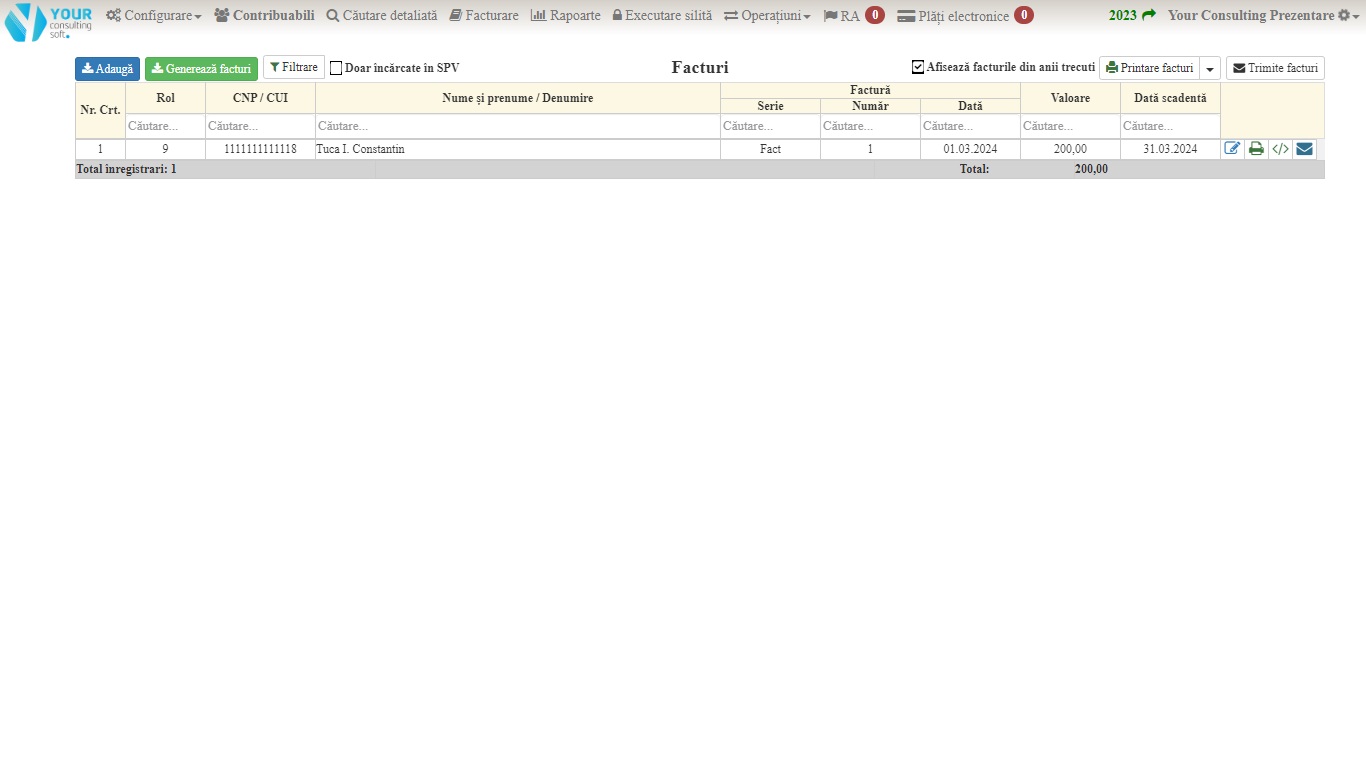This screenshot has width=1366, height=768.
Task: Uncheck Afișează facturile din anii trecuți
Action: click(x=918, y=67)
